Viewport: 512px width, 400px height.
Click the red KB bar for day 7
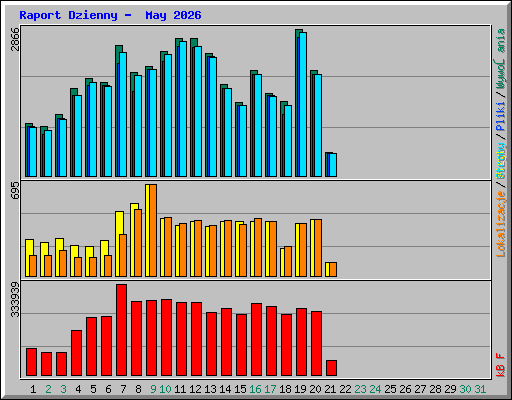(x=122, y=330)
